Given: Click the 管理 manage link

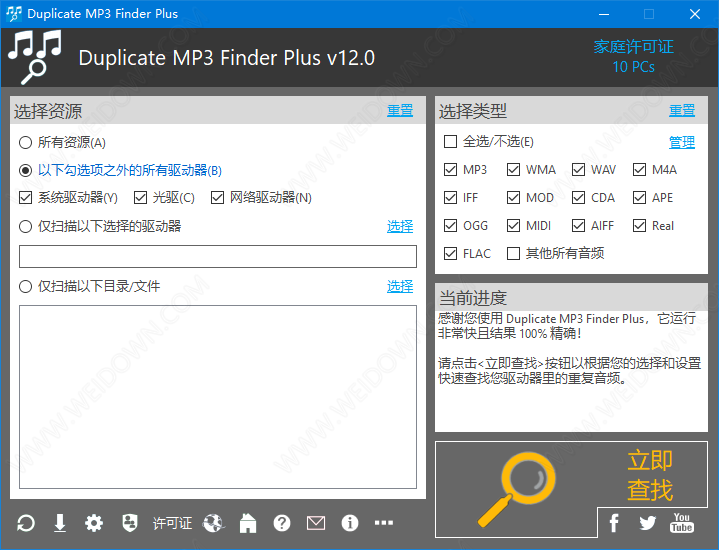Looking at the screenshot, I should click(x=682, y=142).
